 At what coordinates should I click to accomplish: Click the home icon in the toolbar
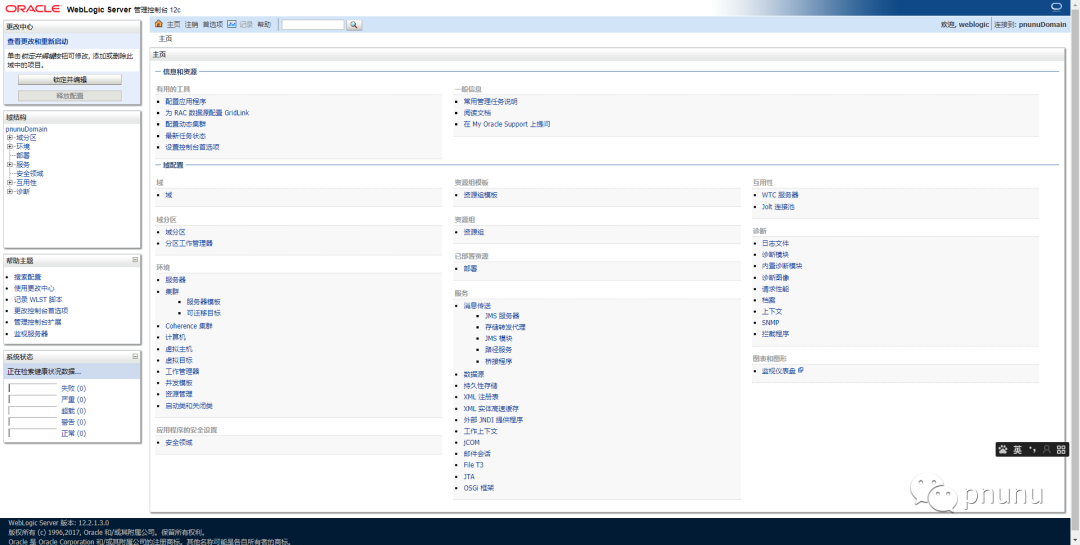tap(159, 24)
